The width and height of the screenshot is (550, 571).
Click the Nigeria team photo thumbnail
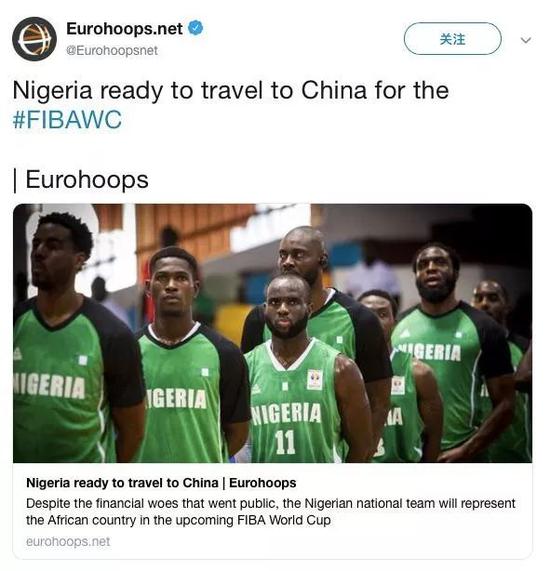pyautogui.click(x=272, y=333)
